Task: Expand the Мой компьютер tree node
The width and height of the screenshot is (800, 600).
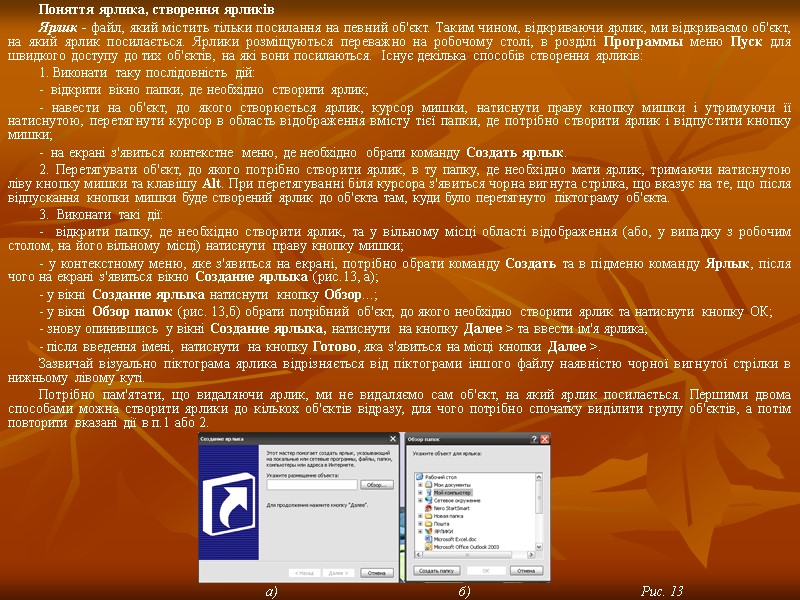Action: click(x=420, y=493)
